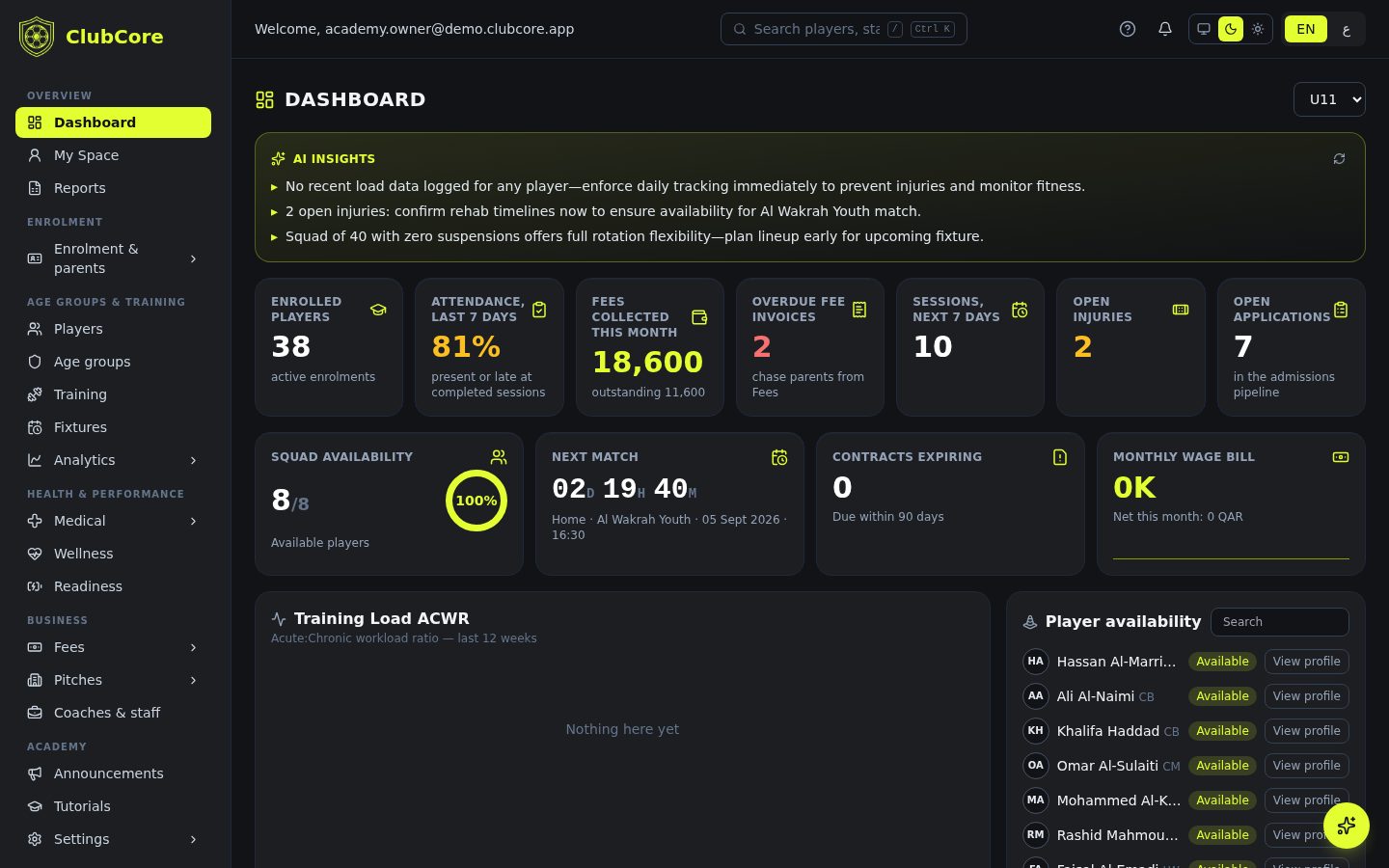Click the Next Match calendar icon

[x=779, y=457]
